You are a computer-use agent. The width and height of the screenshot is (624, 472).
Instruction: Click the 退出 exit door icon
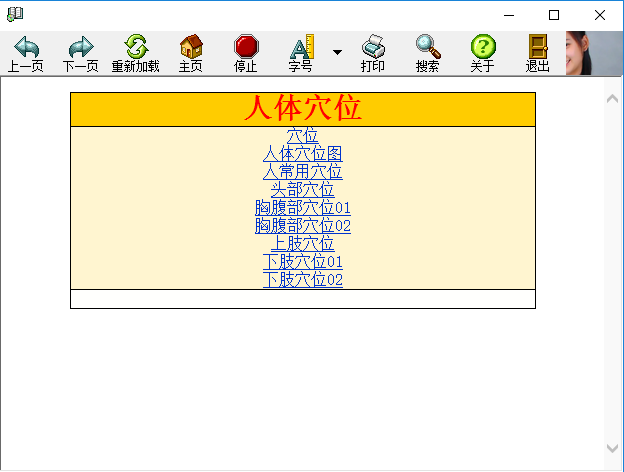[x=538, y=47]
